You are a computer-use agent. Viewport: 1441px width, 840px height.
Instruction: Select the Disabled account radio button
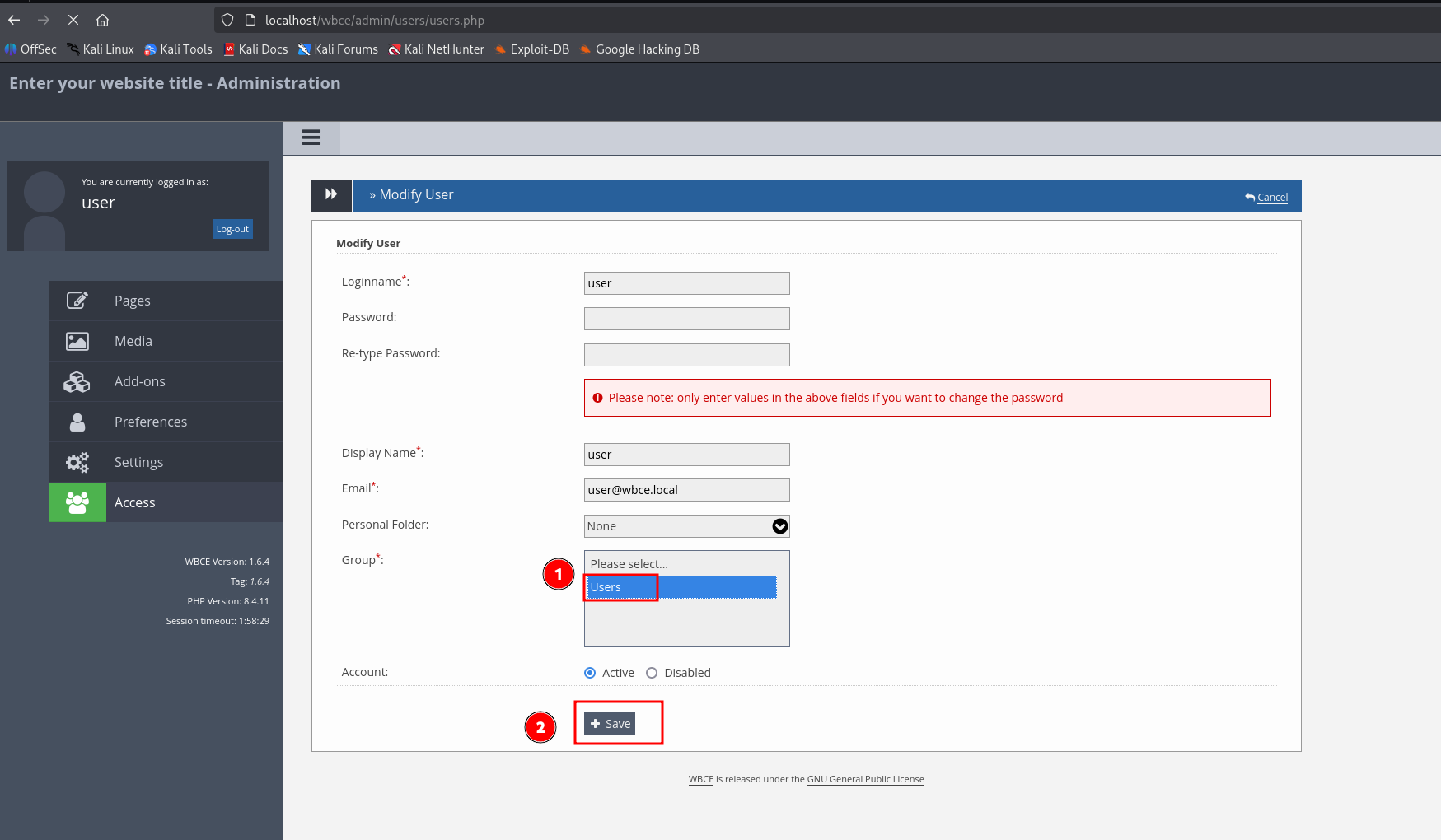652,673
